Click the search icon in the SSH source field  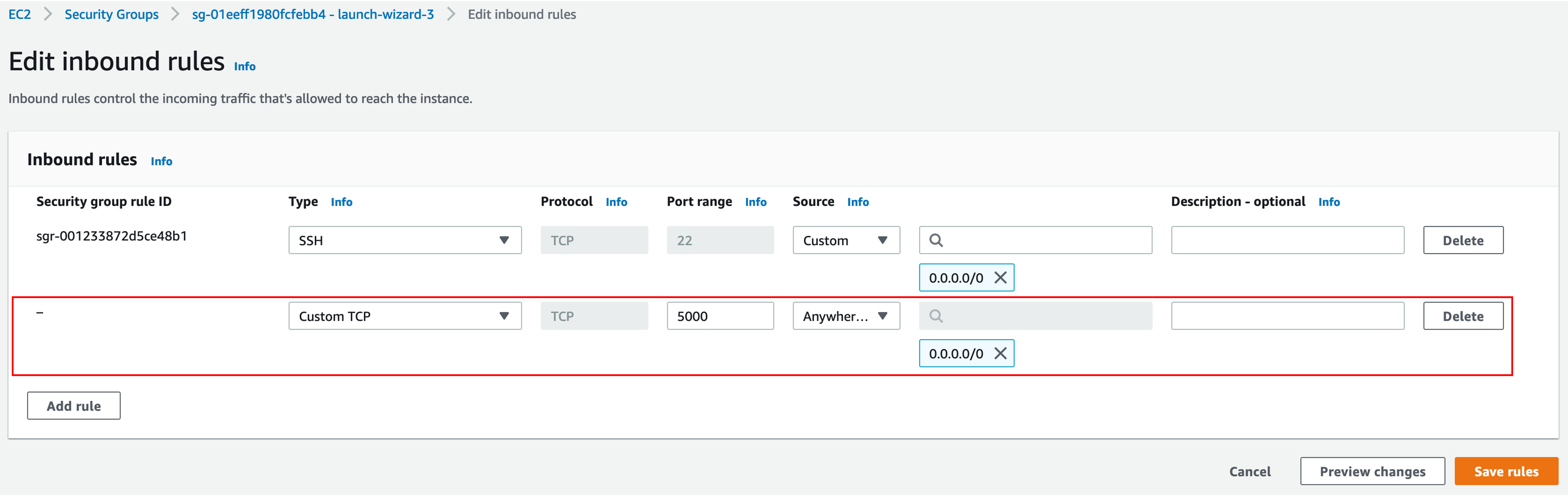[936, 241]
